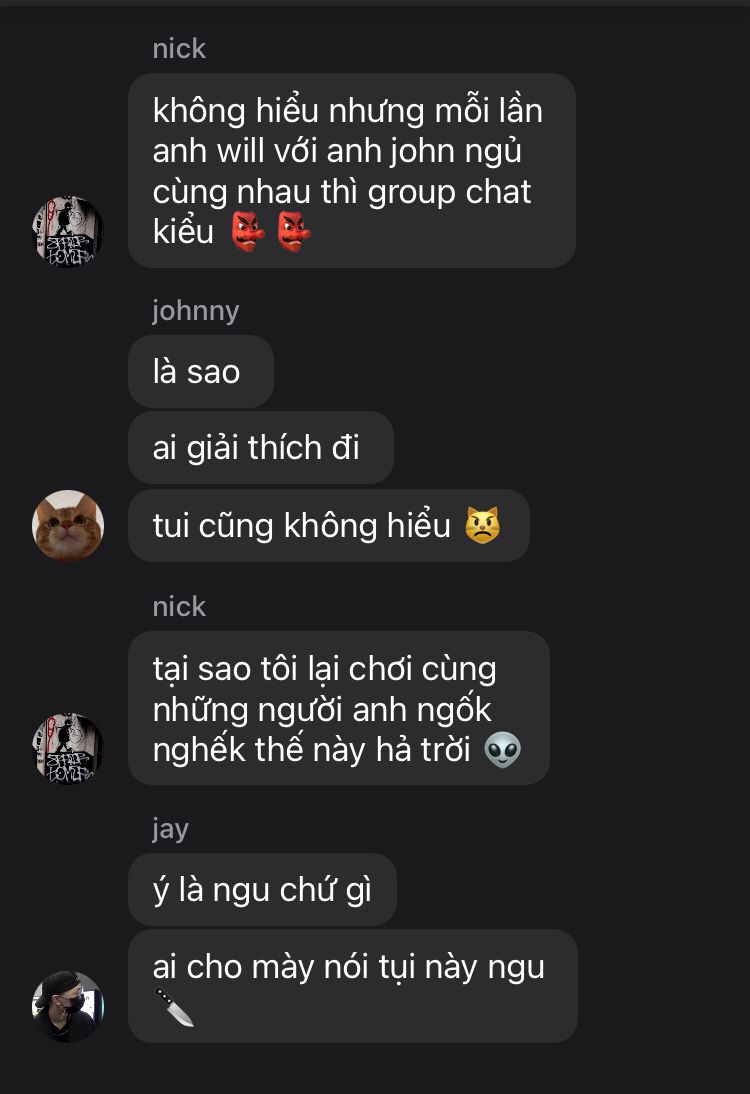The image size is (750, 1094).
Task: Select the message "ai giải thích đi"
Action: 261,447
